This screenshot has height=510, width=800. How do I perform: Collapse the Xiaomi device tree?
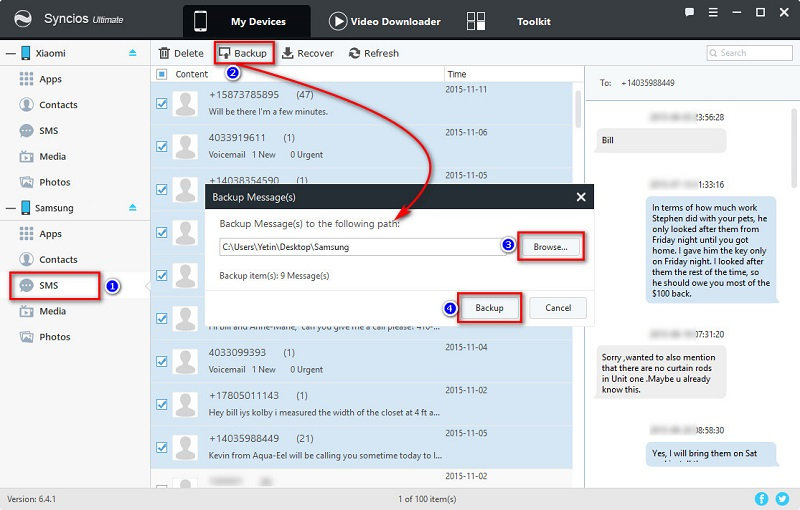click(x=10, y=53)
